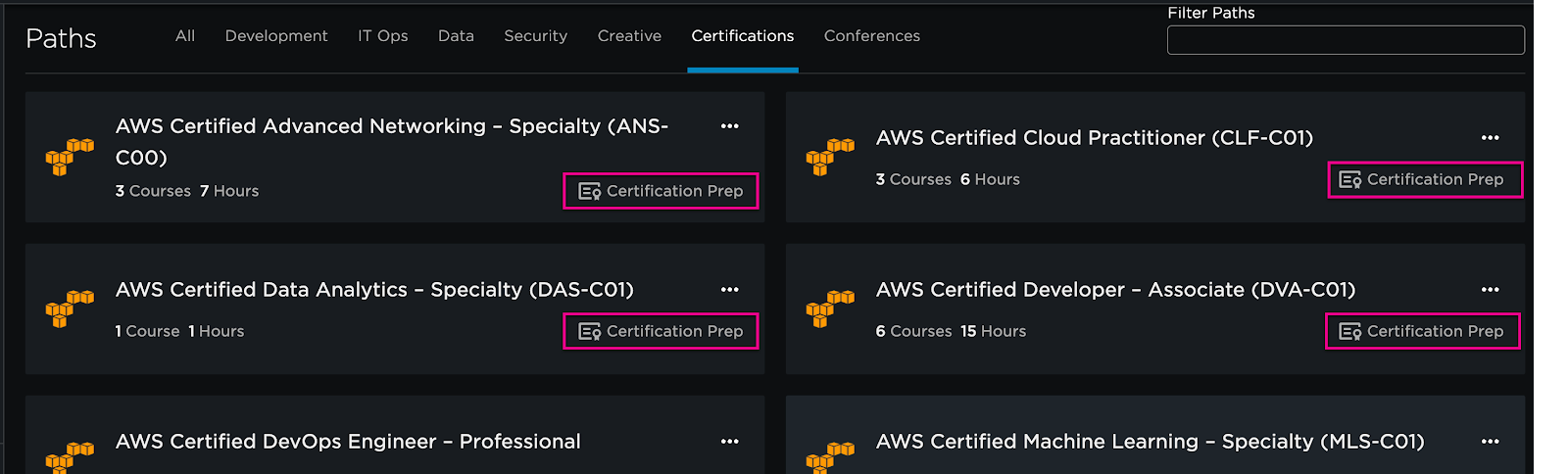Open the All paths tab
The height and width of the screenshot is (474, 1568).
point(185,36)
